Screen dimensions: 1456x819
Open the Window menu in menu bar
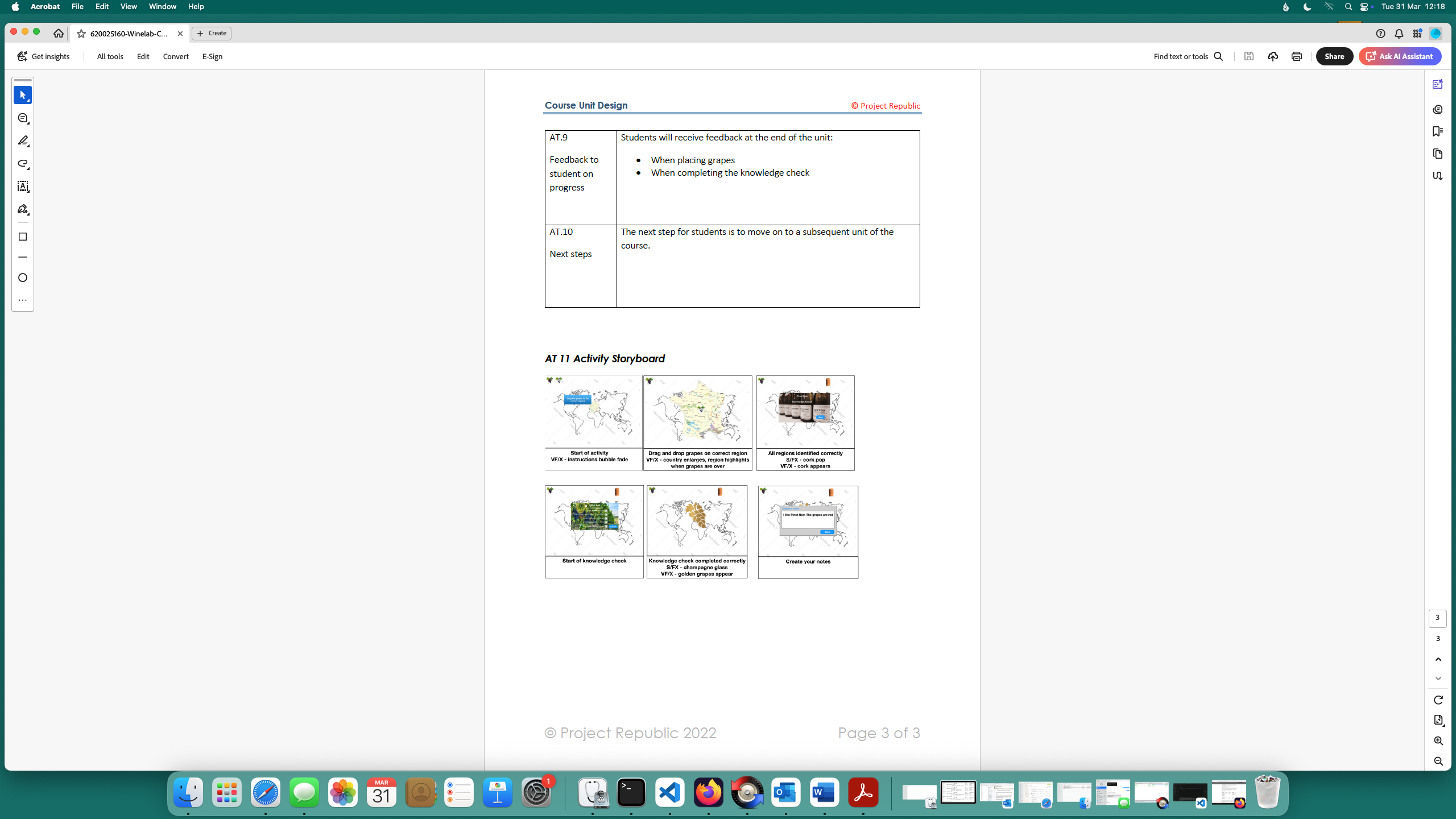pos(162,7)
